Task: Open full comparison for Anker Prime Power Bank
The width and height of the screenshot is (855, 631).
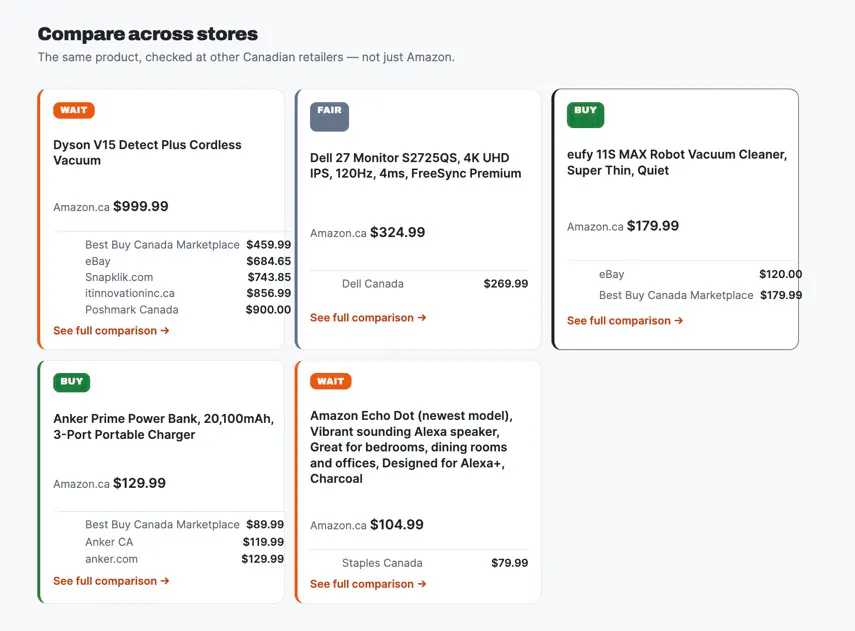Action: (111, 581)
